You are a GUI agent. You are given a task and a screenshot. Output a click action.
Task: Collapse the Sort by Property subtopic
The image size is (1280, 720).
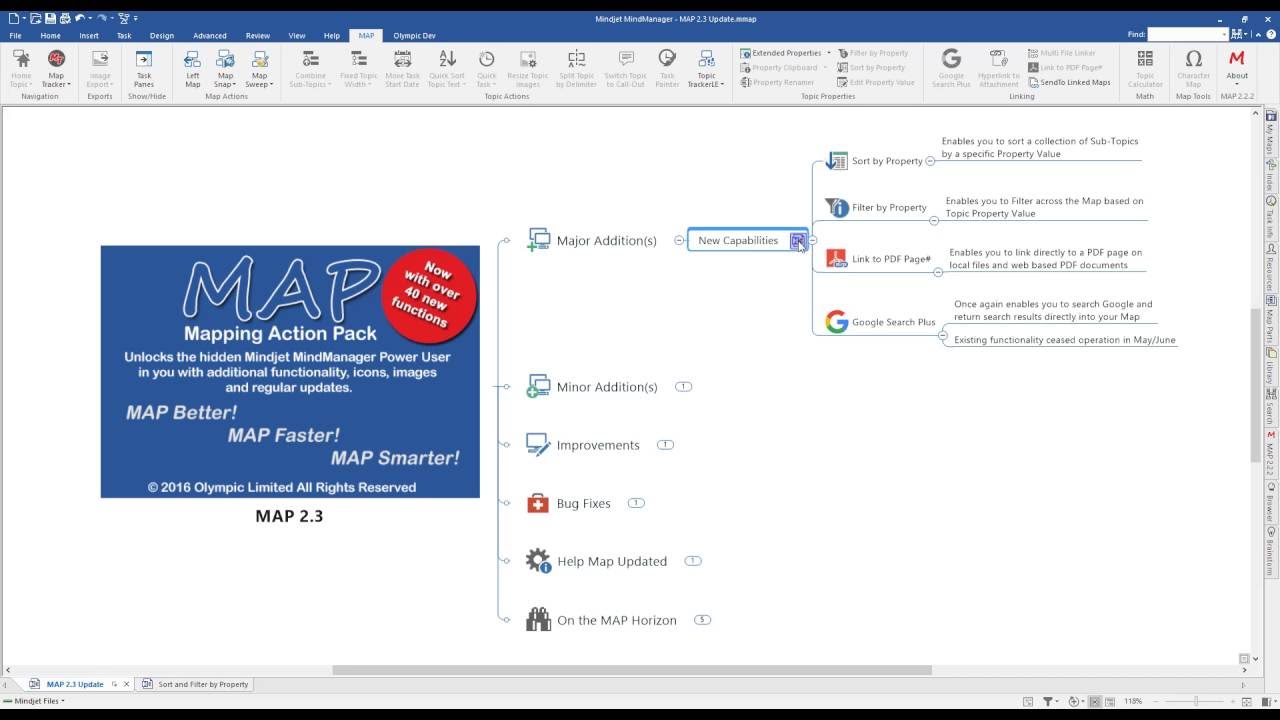point(930,161)
